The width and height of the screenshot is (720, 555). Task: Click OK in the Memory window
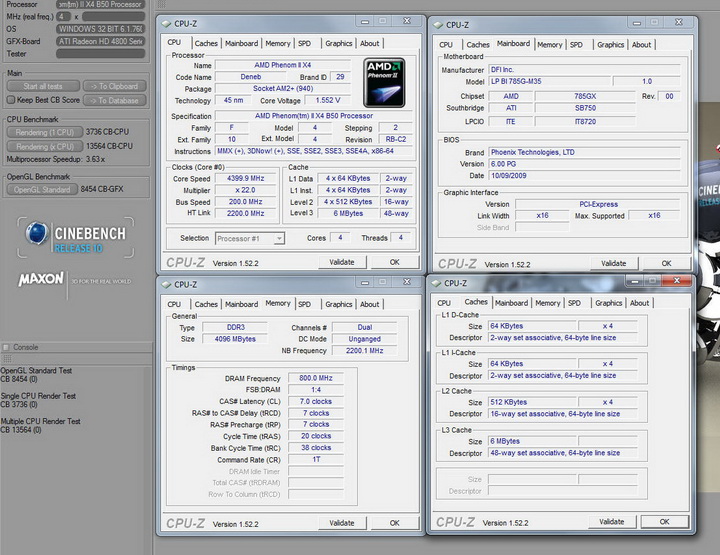[394, 522]
